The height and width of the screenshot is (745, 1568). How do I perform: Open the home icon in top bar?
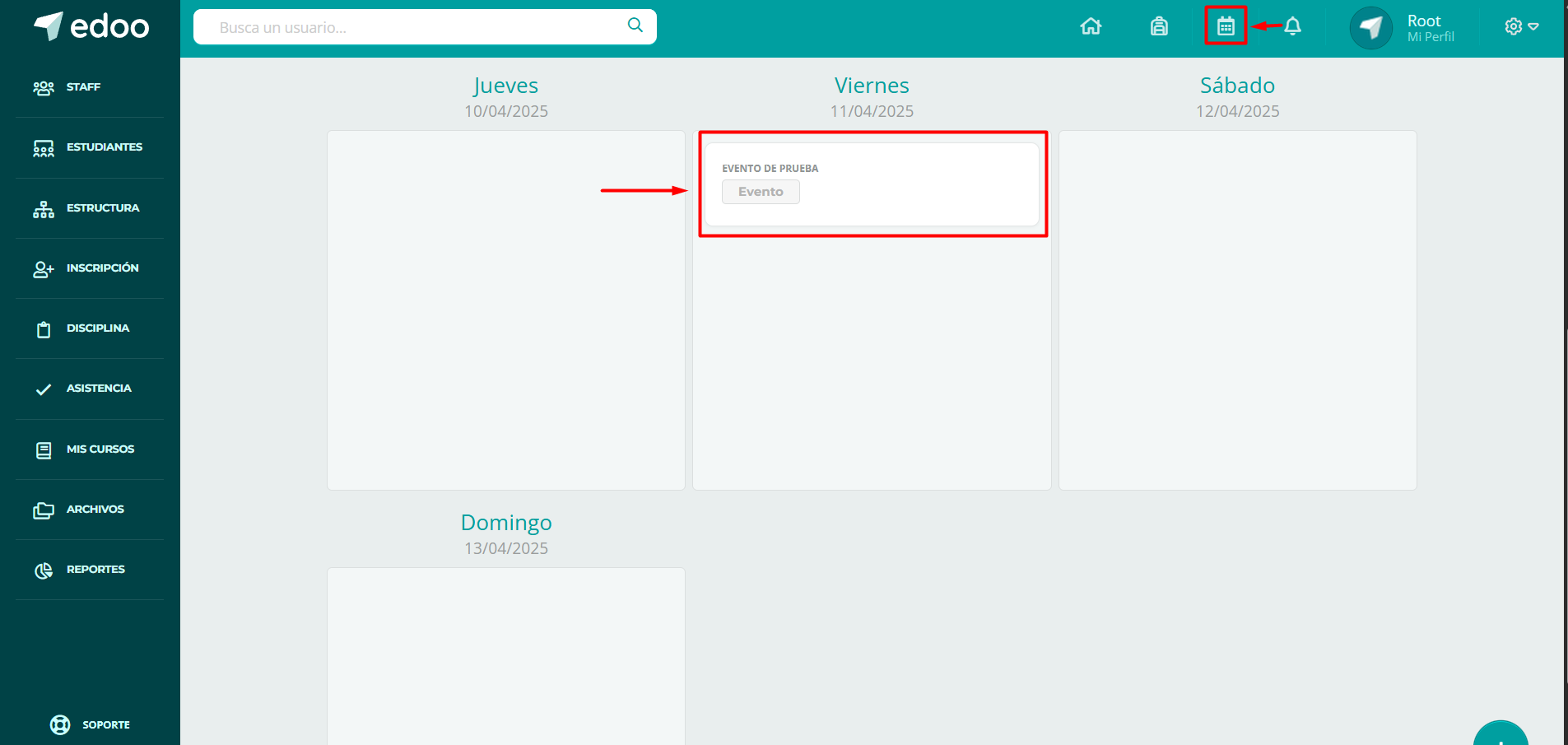tap(1091, 26)
